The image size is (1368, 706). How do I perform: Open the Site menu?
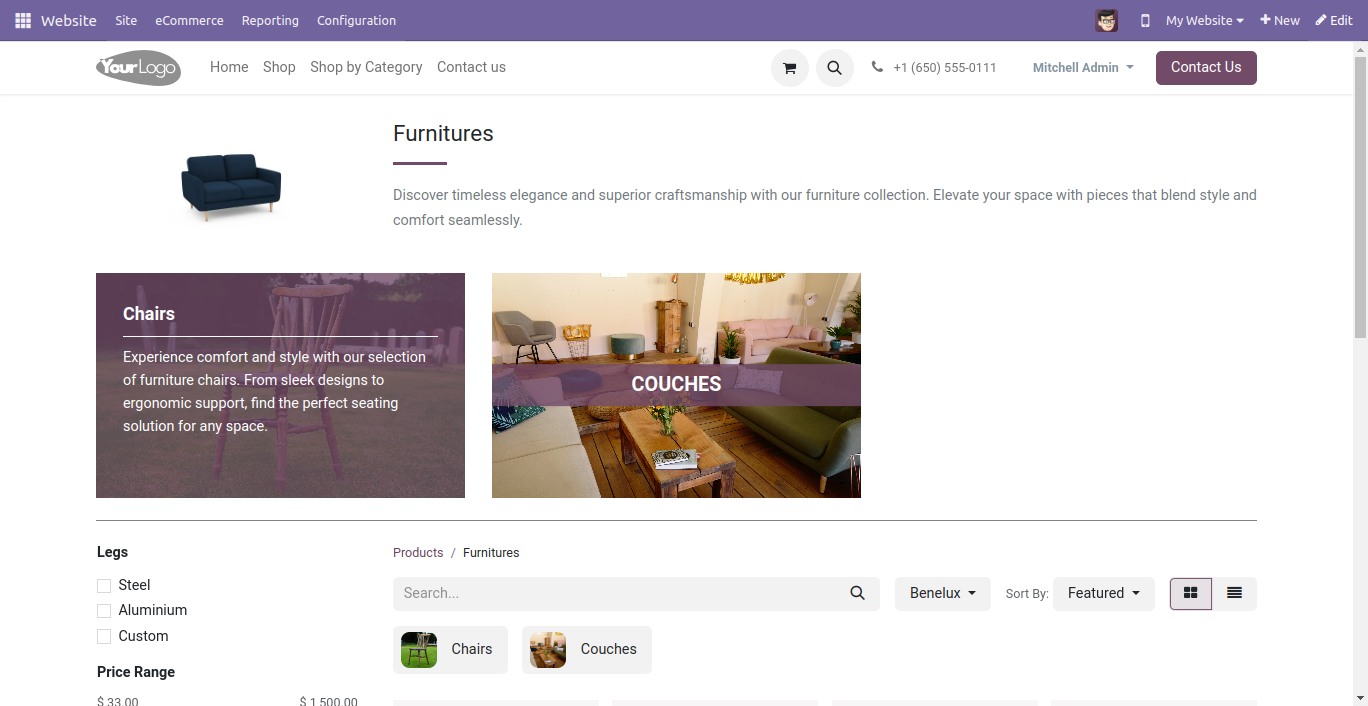126,20
